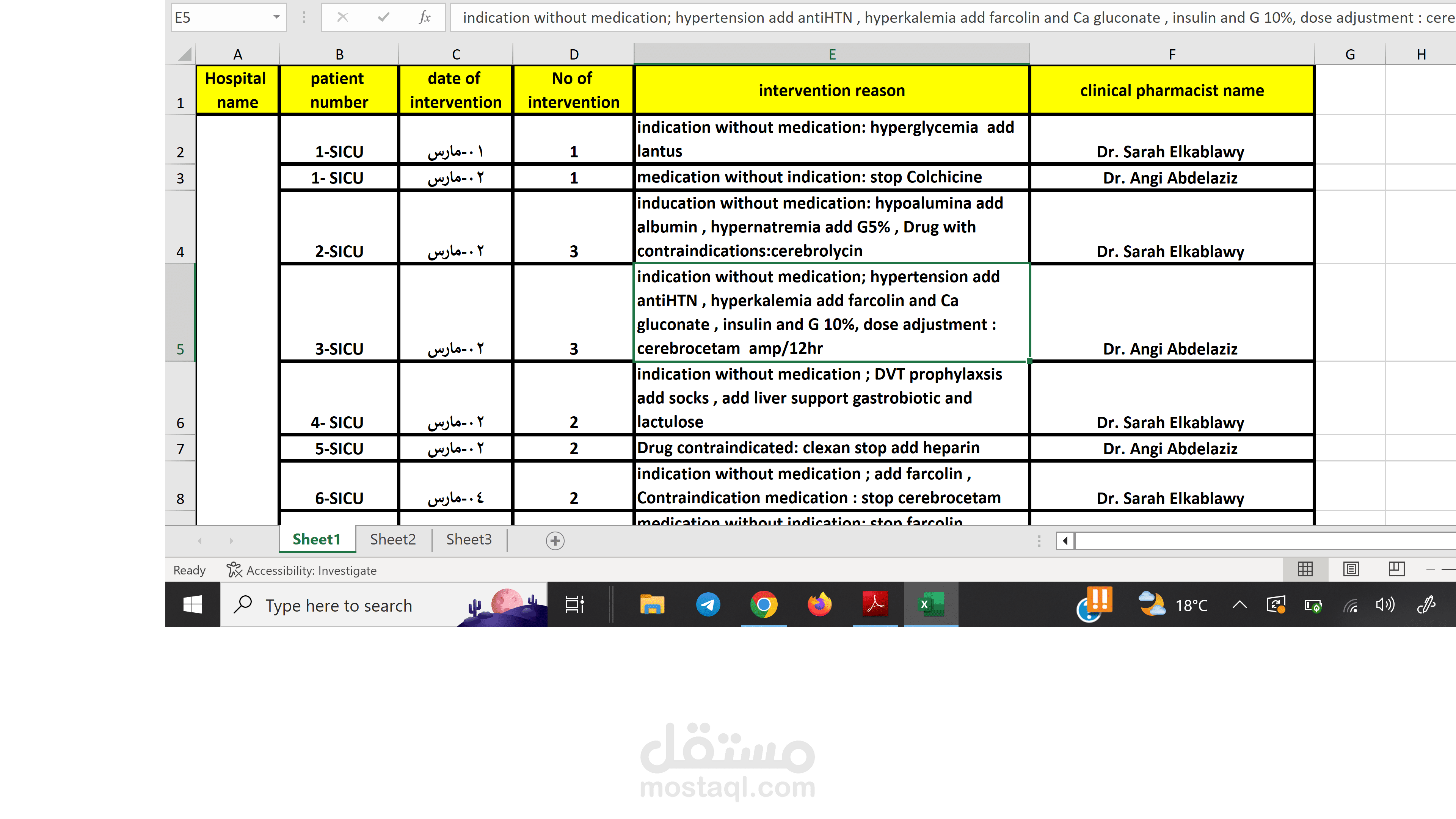The width and height of the screenshot is (1456, 819).
Task: Click the 'date of intervention' header cell
Action: point(455,91)
